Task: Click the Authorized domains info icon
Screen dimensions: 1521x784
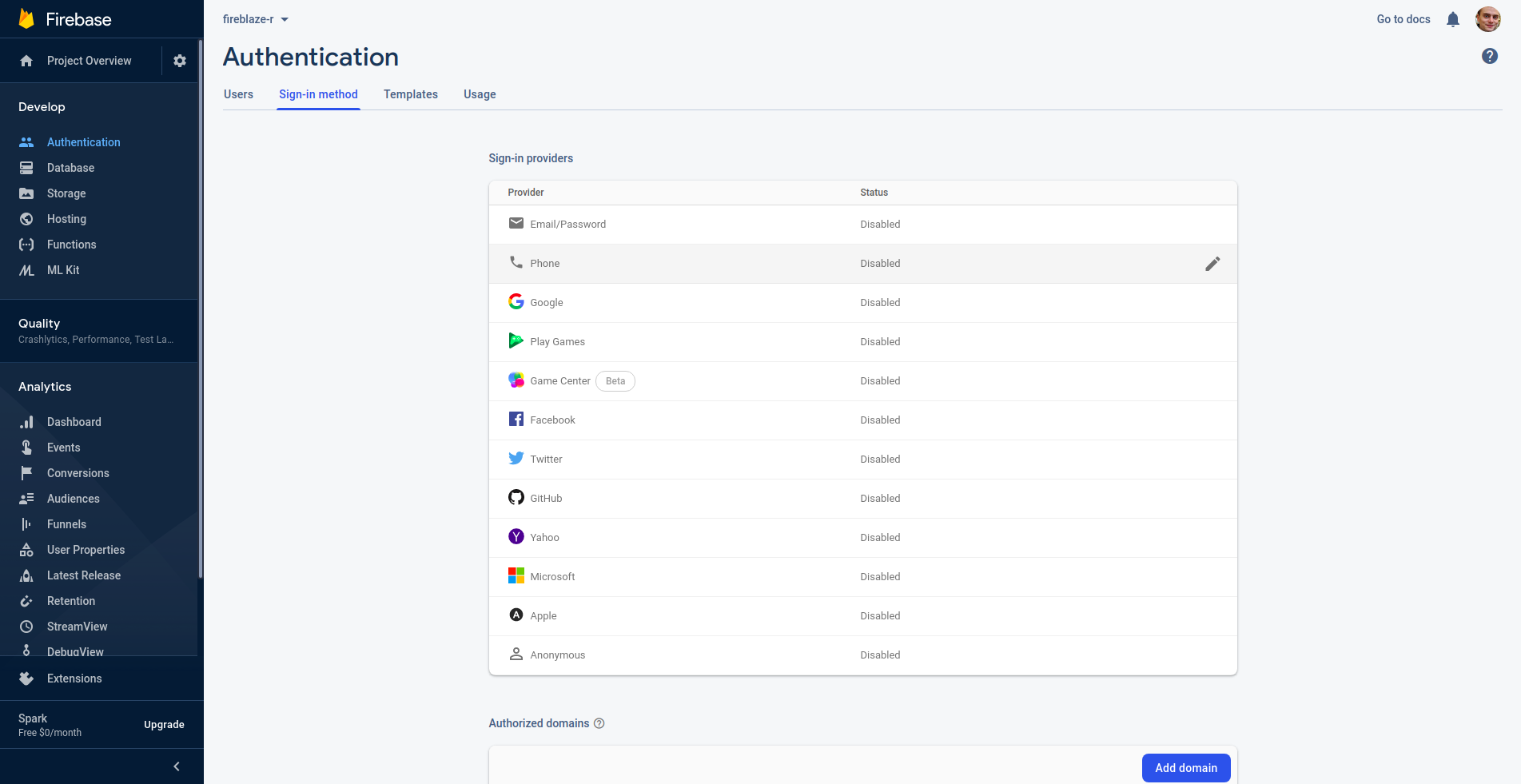Action: [x=599, y=723]
